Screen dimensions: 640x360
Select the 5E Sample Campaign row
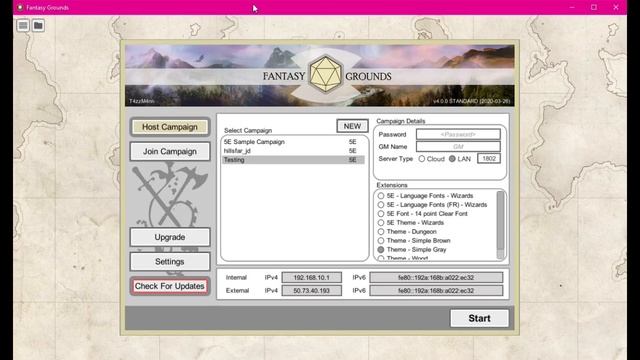[x=293, y=142]
